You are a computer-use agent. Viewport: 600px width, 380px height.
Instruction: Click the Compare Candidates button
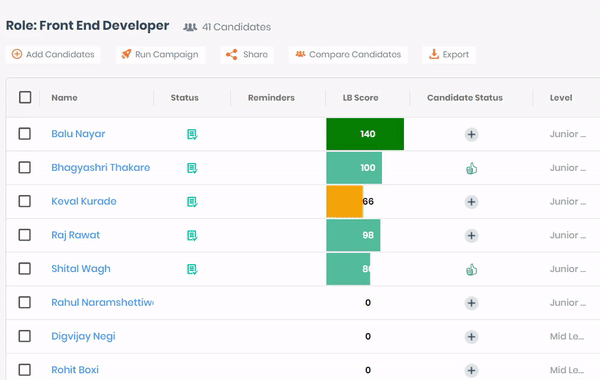coord(348,54)
